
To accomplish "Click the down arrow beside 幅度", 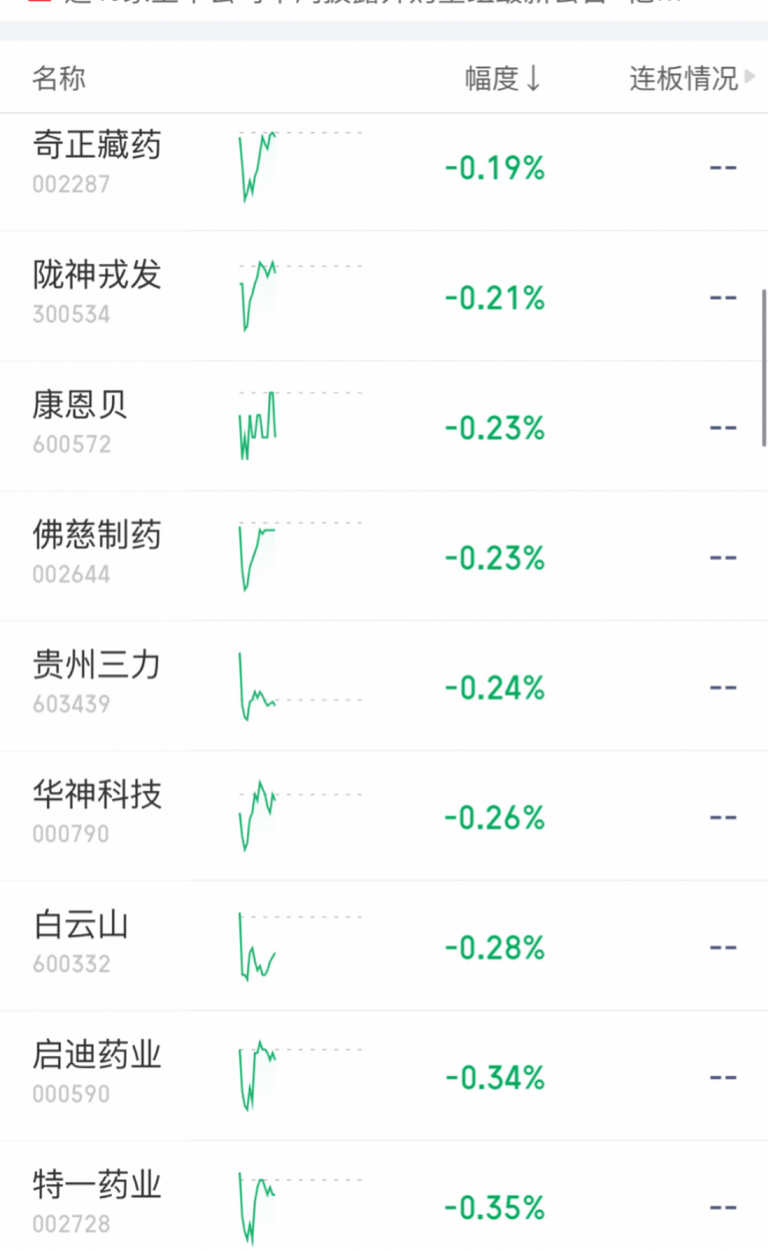I will 533,78.
